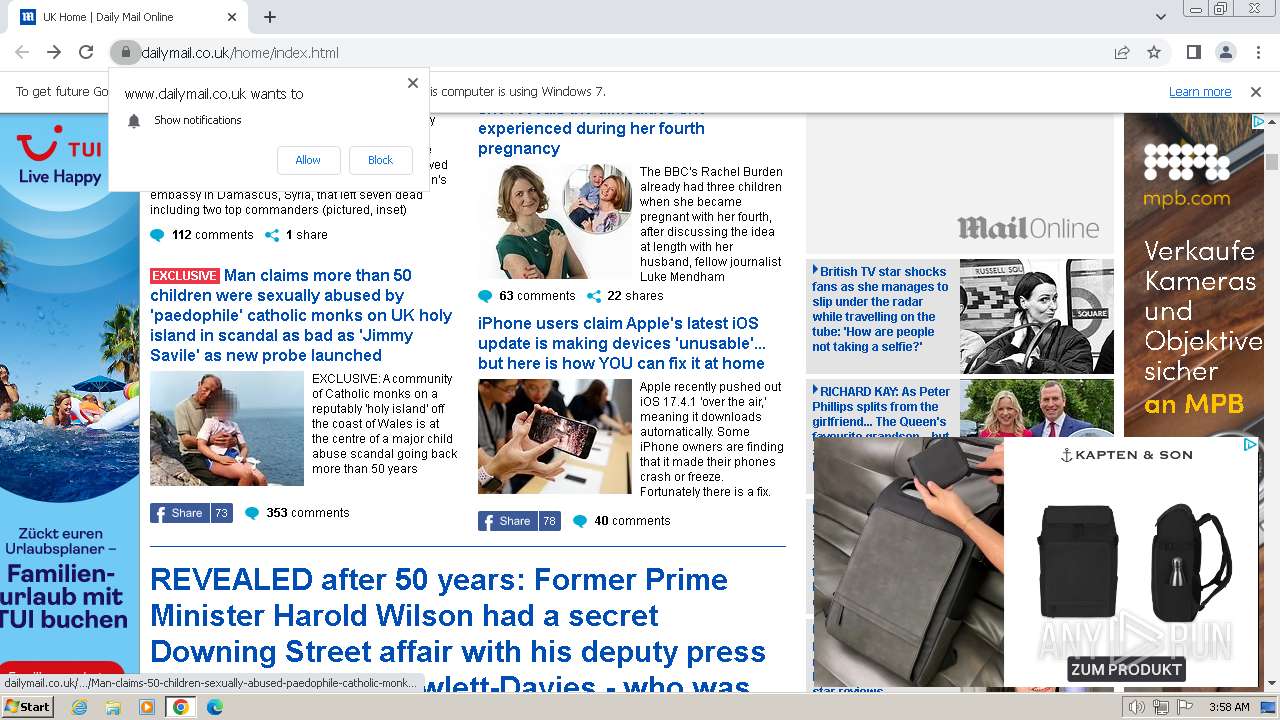Open the iPhone iOS update headline
The width and height of the screenshot is (1280, 720).
coord(622,343)
